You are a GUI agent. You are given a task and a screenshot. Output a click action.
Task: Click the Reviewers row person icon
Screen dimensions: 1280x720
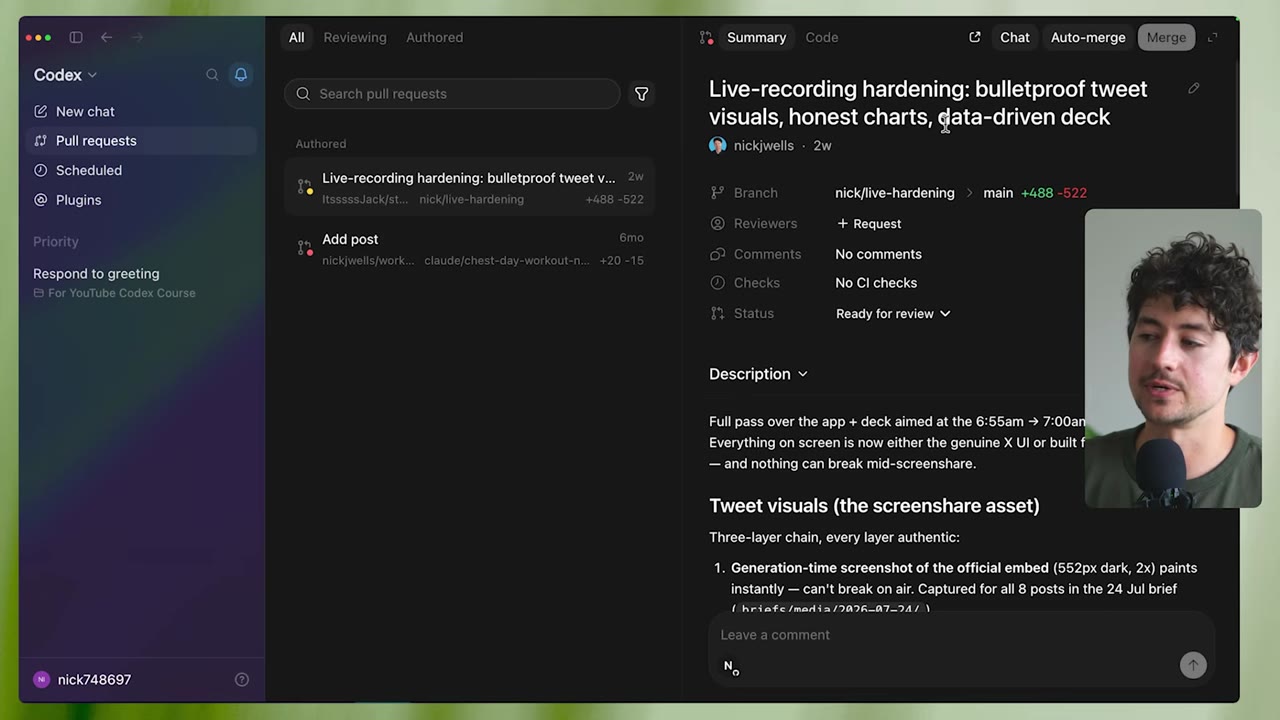click(x=717, y=224)
